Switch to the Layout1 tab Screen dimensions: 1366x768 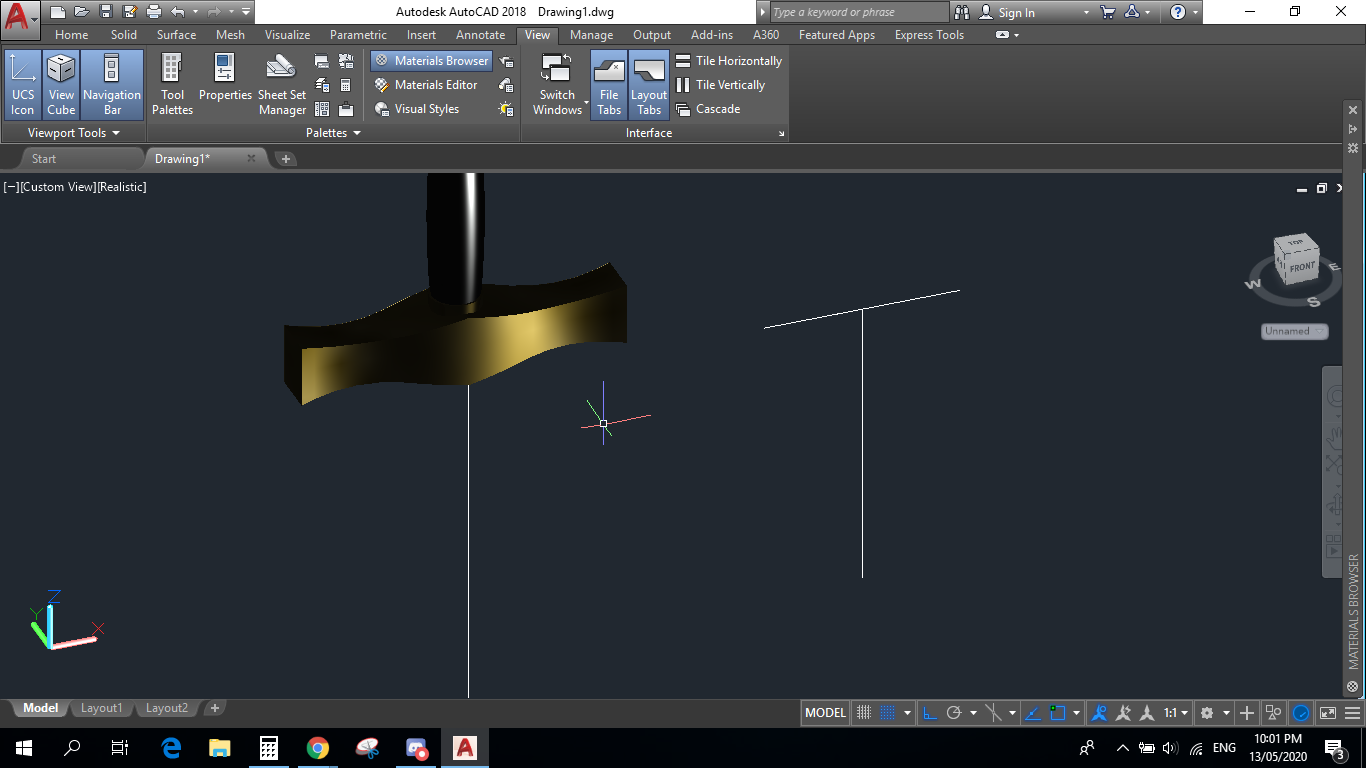pos(101,708)
